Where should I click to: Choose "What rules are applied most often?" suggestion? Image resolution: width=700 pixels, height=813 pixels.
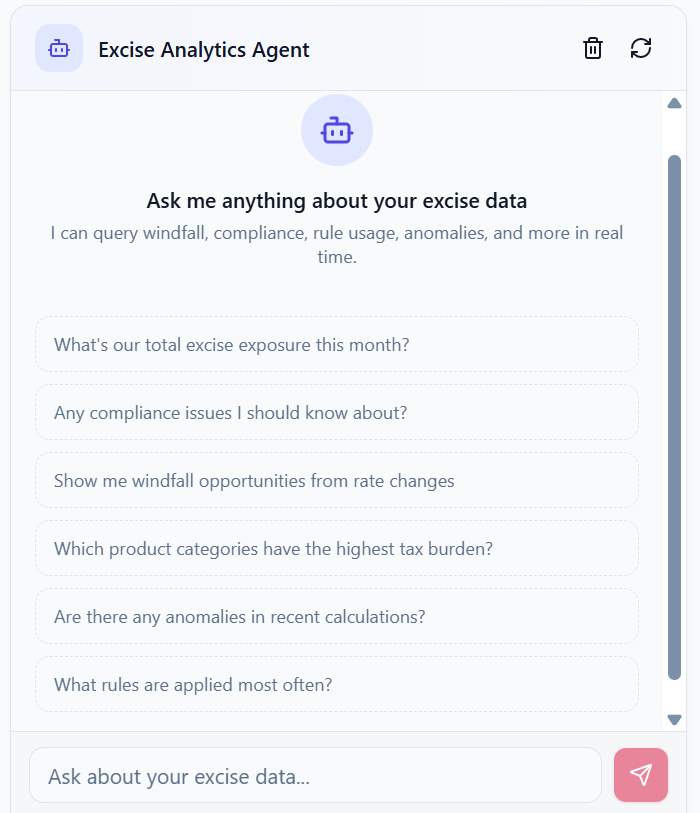(x=337, y=685)
